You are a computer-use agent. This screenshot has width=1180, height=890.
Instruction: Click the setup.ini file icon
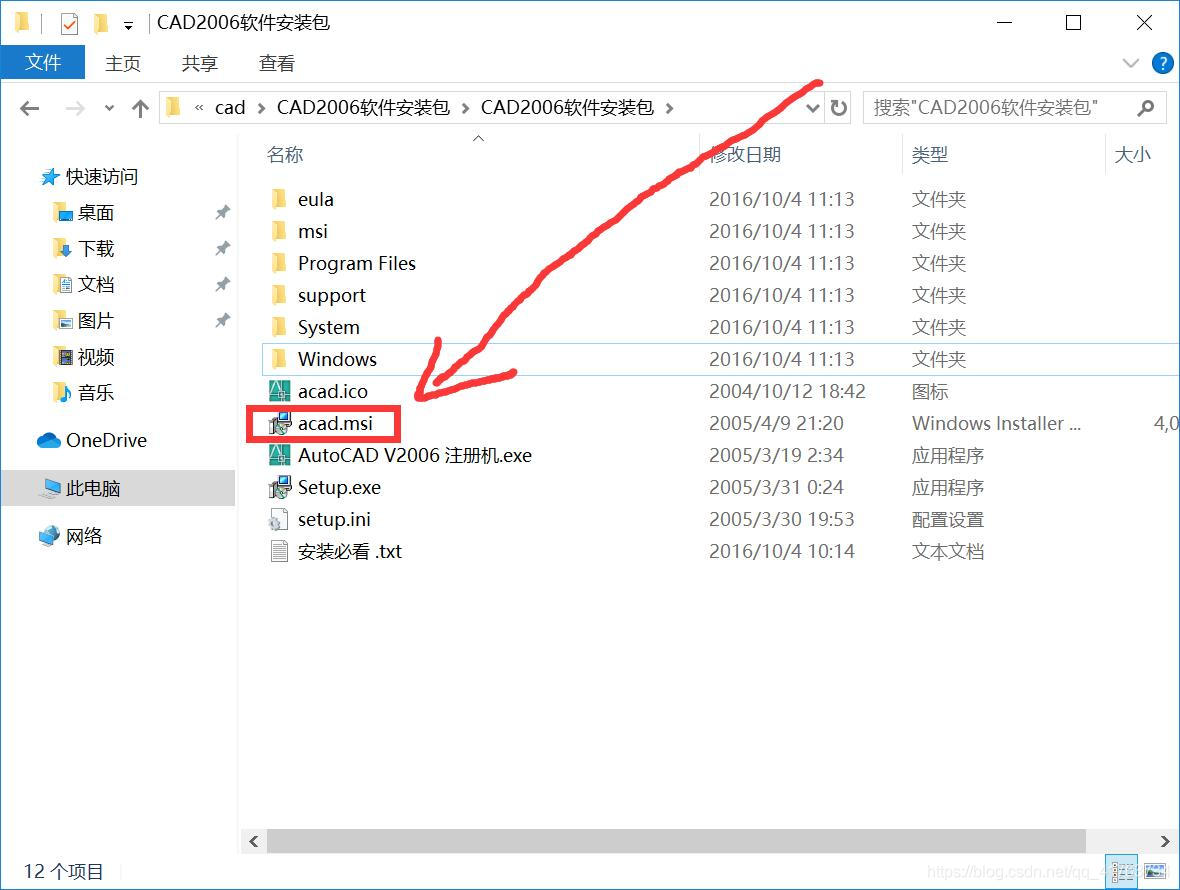(x=279, y=520)
